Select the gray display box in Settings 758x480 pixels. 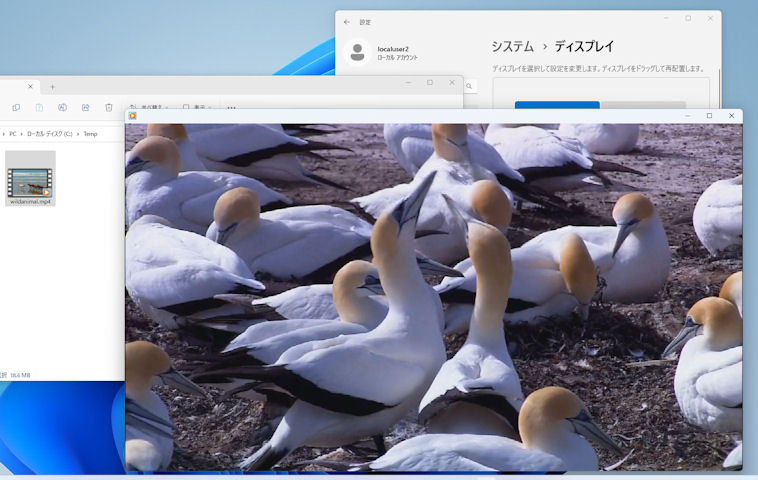tap(643, 105)
